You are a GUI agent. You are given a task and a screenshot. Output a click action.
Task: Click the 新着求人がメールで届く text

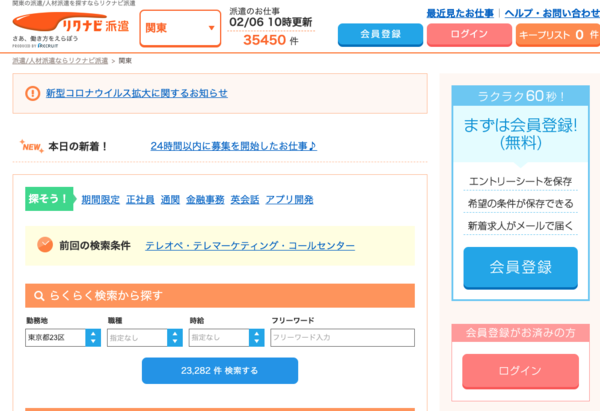point(520,226)
